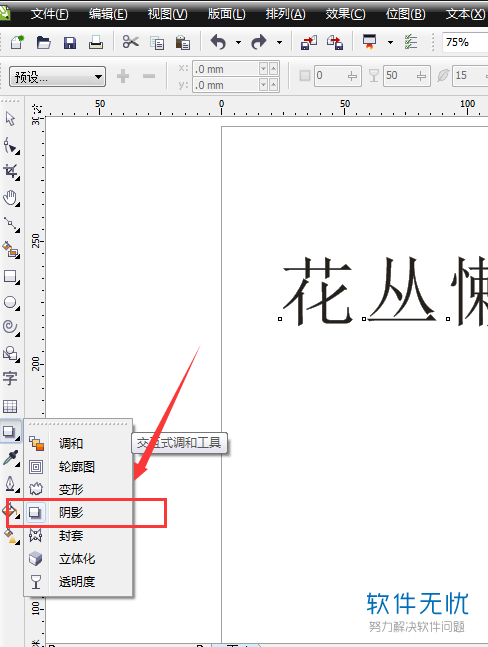Click the 丛 character on canvas
Screen dimensions: 488x647
[401, 290]
